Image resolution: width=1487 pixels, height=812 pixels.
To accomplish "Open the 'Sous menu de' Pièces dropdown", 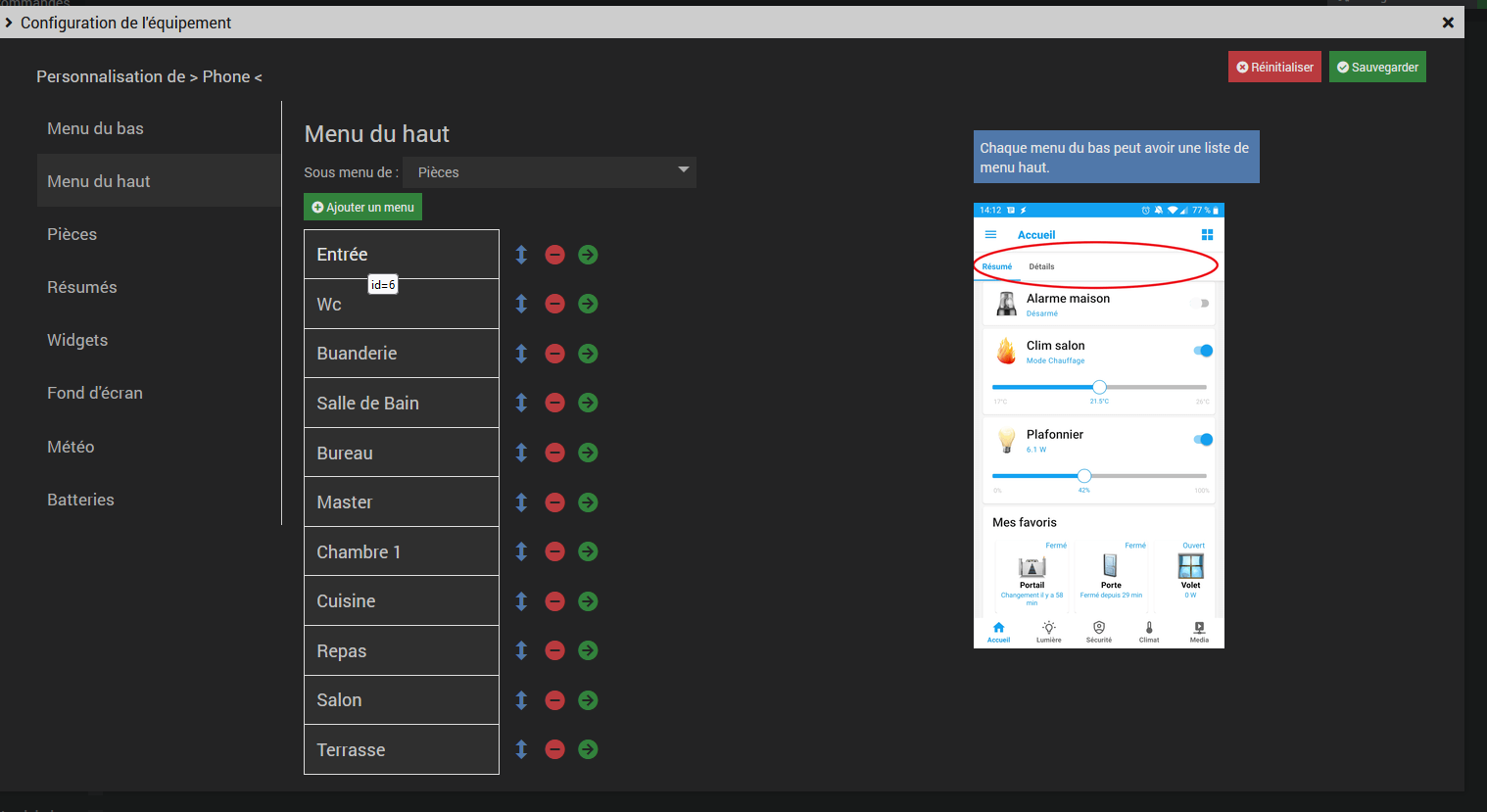I will [x=549, y=172].
